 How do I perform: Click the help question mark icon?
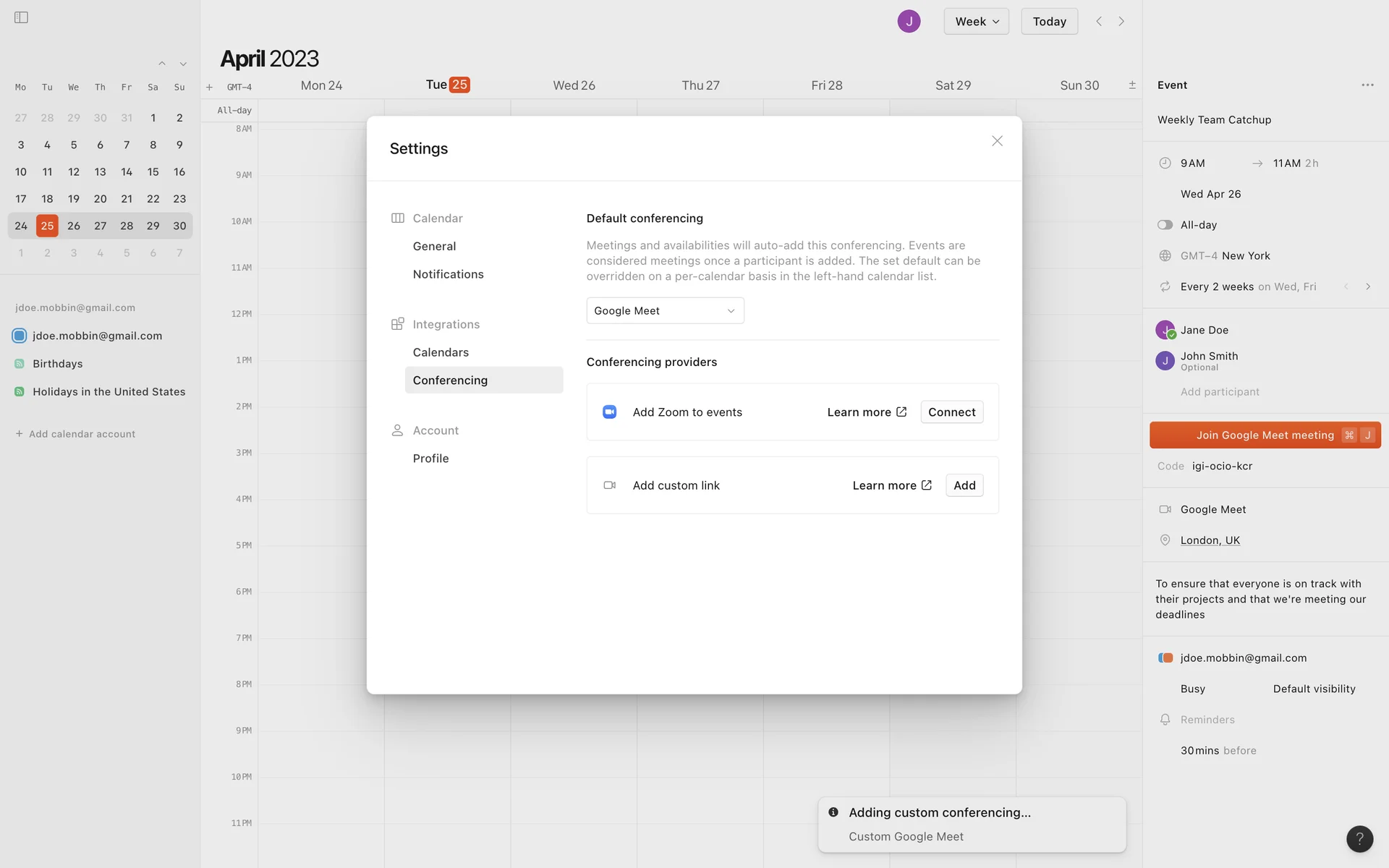point(1359,838)
